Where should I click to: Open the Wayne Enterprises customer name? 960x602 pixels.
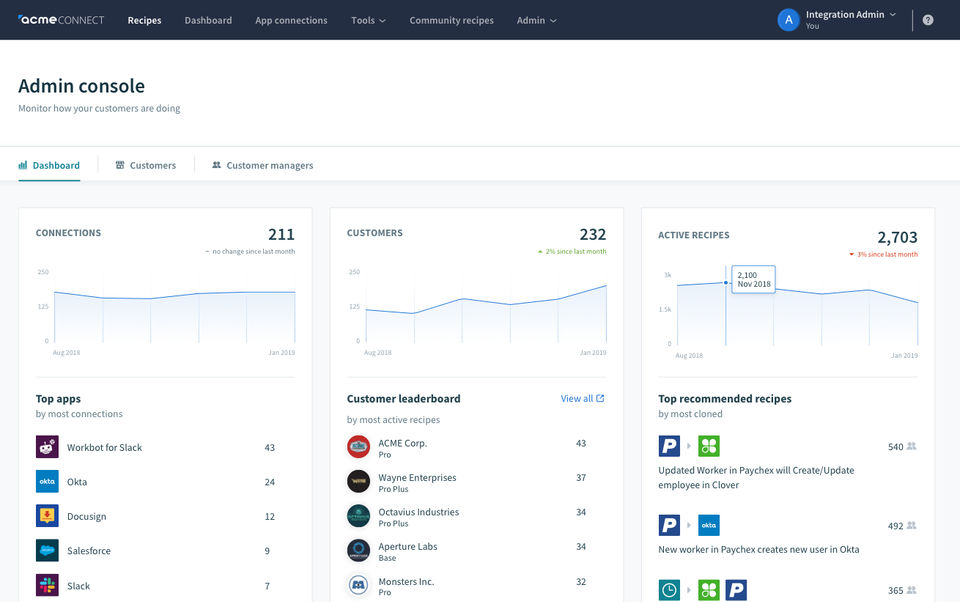point(417,477)
